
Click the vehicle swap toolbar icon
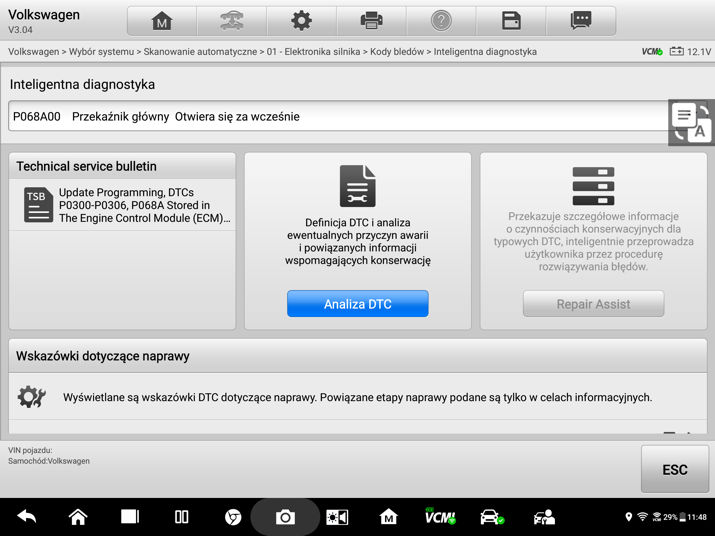232,21
